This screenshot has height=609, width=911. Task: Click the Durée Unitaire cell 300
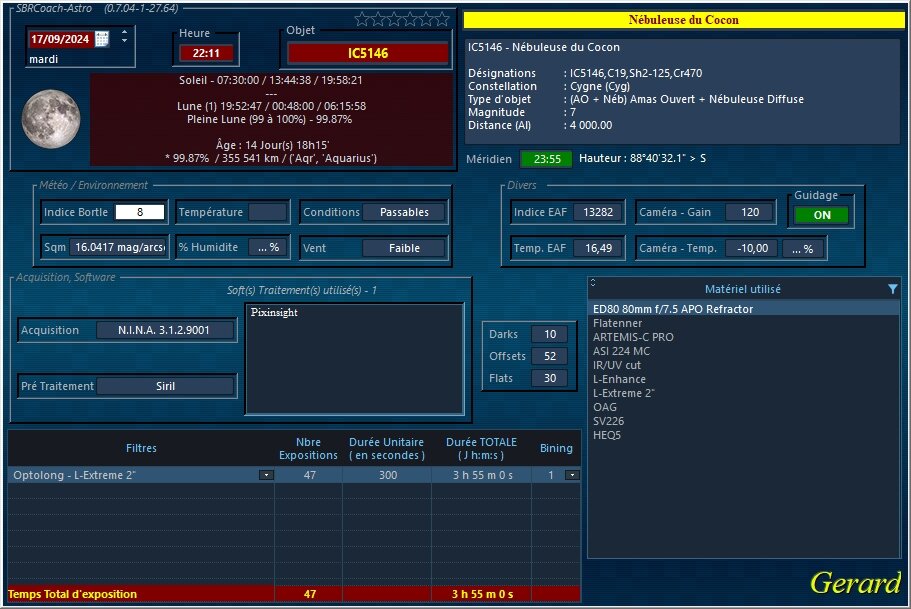(x=388, y=475)
